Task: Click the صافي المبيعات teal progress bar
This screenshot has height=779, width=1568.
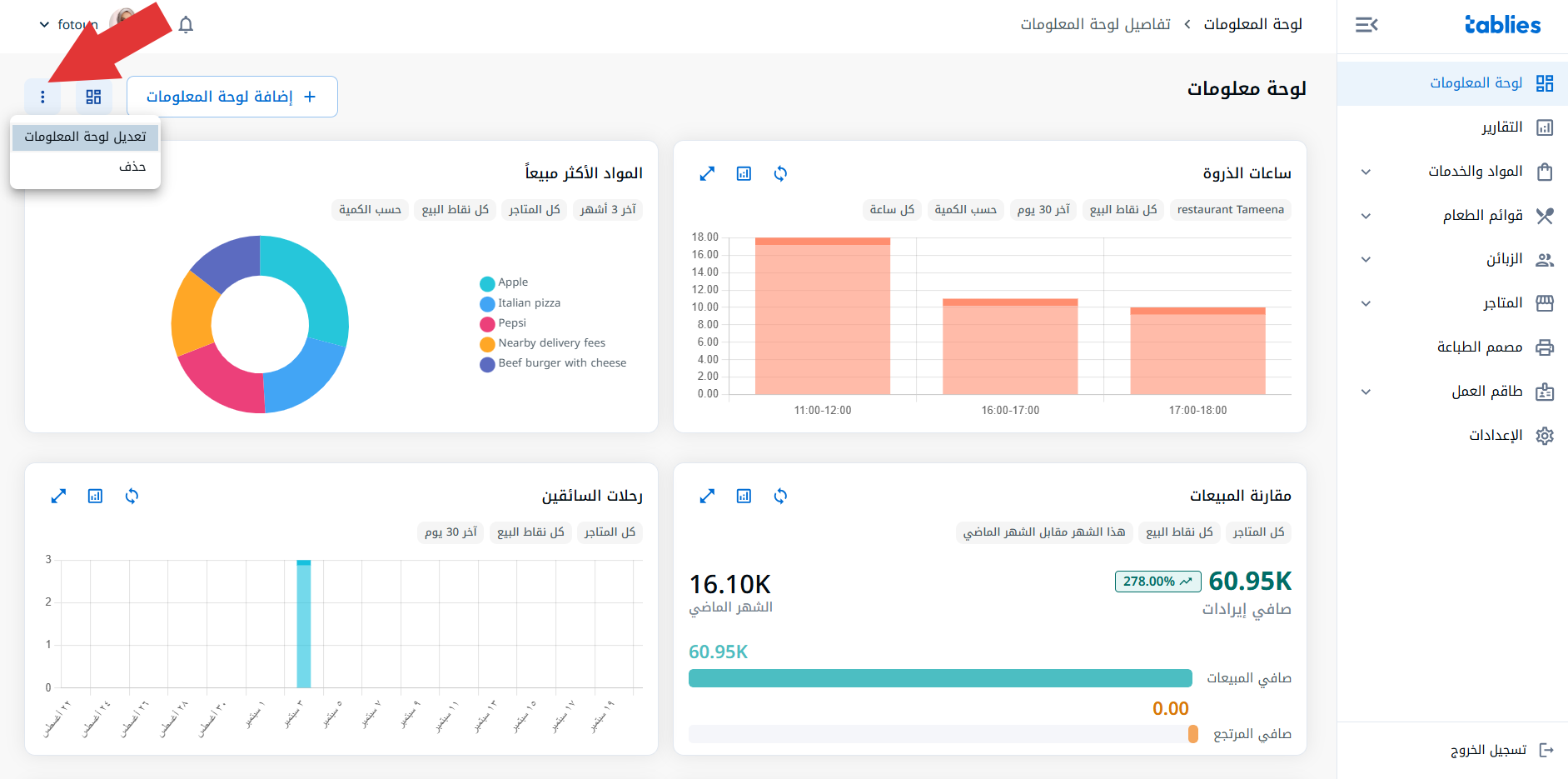Action: pyautogui.click(x=940, y=678)
